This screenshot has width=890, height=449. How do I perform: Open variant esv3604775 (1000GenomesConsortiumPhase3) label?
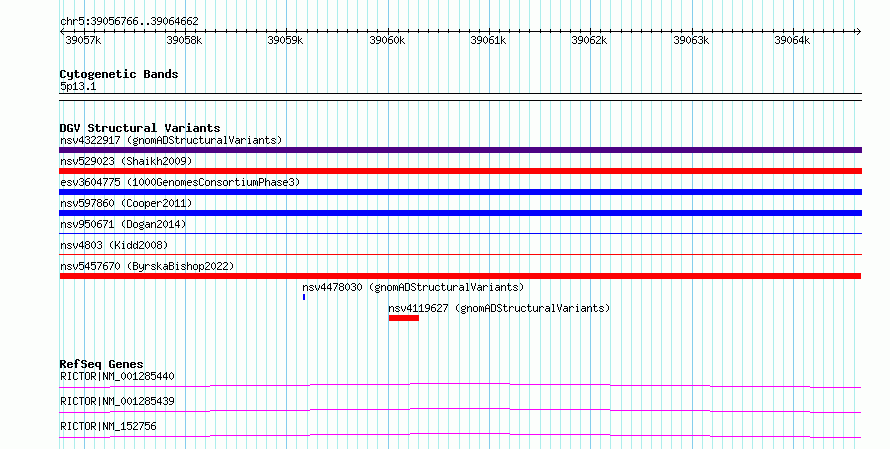pos(180,182)
